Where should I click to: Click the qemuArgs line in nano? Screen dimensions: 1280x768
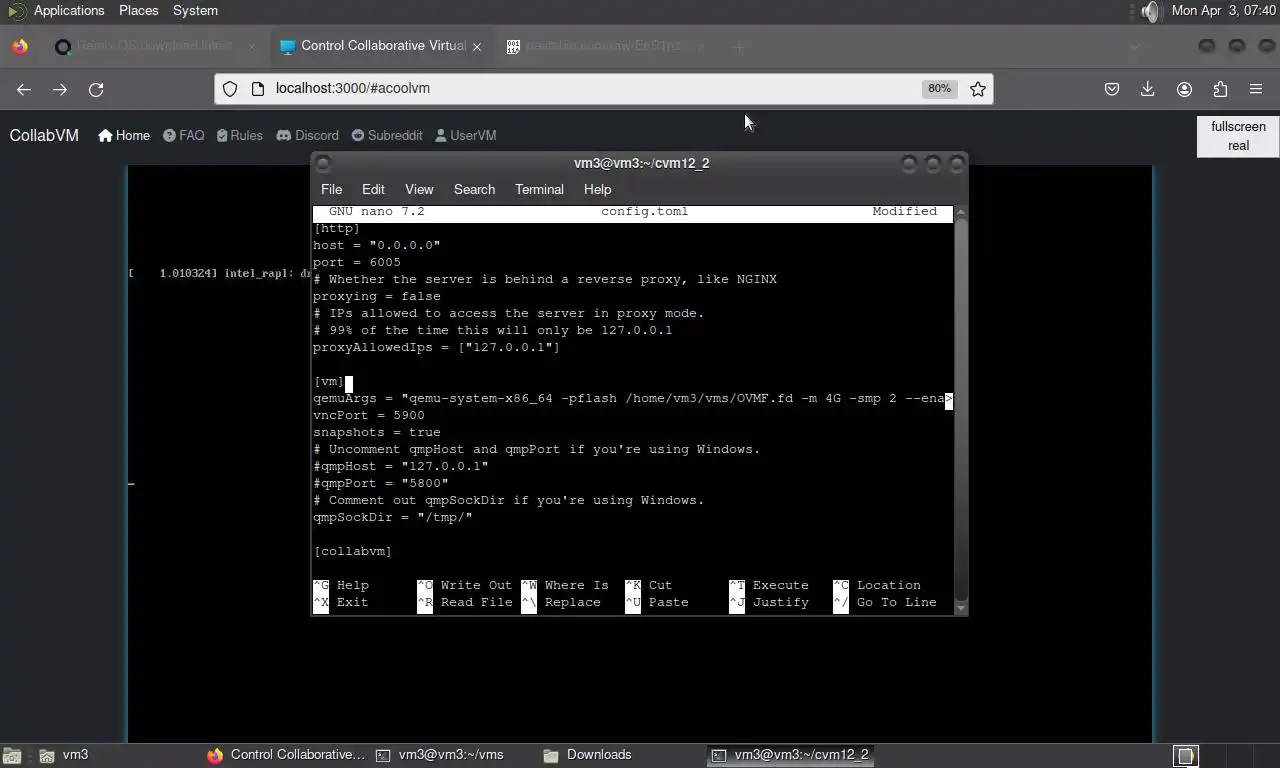click(x=632, y=398)
